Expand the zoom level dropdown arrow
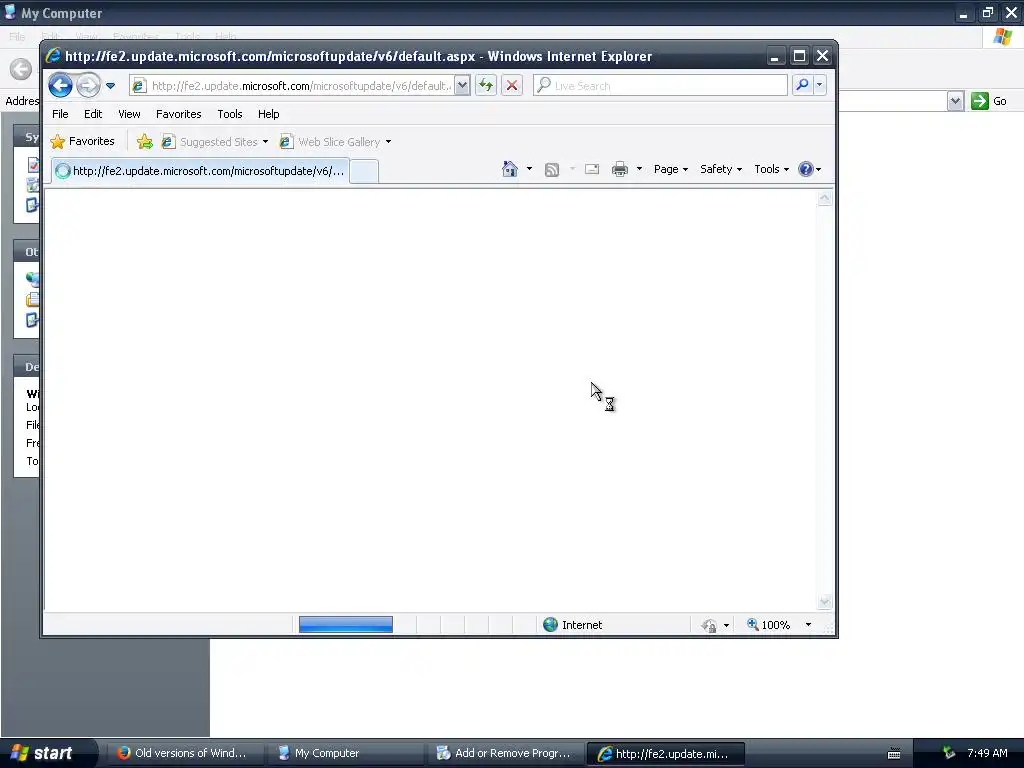Screen dimensions: 1024x768 tap(808, 625)
